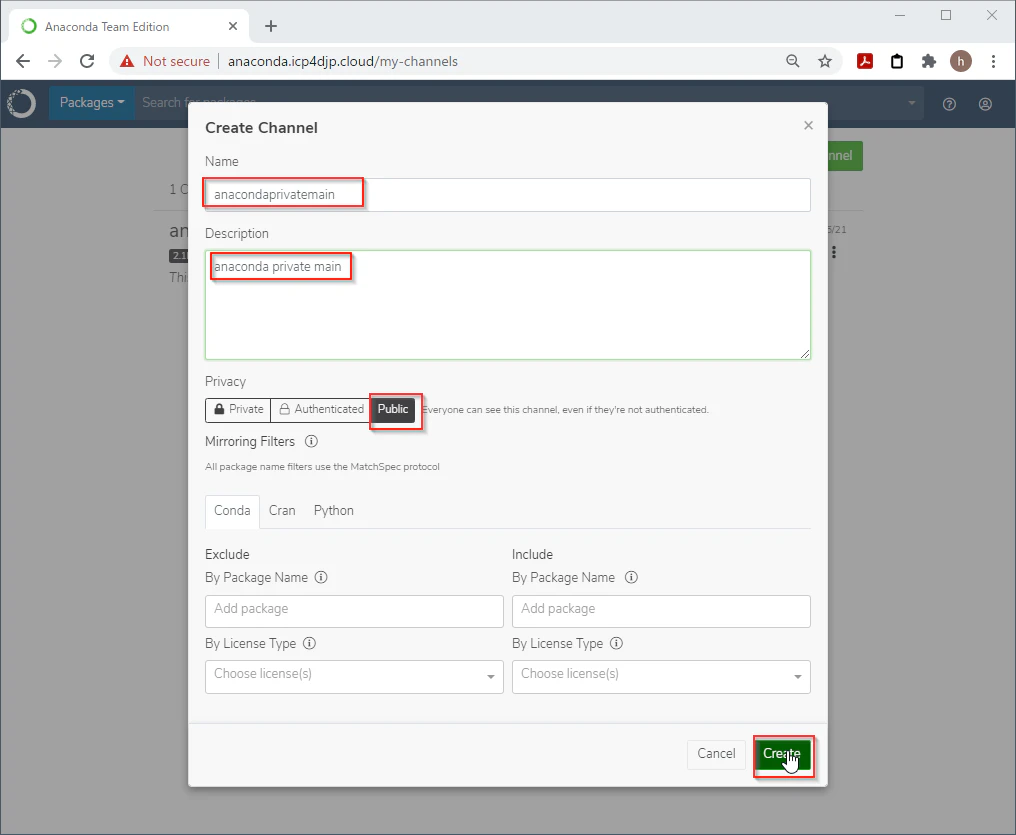This screenshot has width=1016, height=835.
Task: Click Exclude Add package field
Action: tap(354, 611)
